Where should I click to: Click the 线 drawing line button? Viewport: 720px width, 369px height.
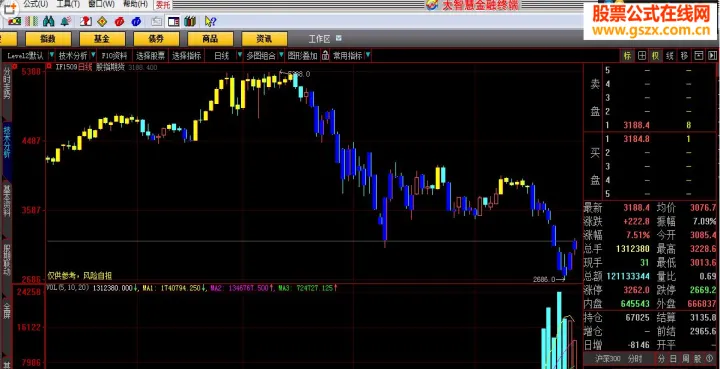tap(670, 56)
